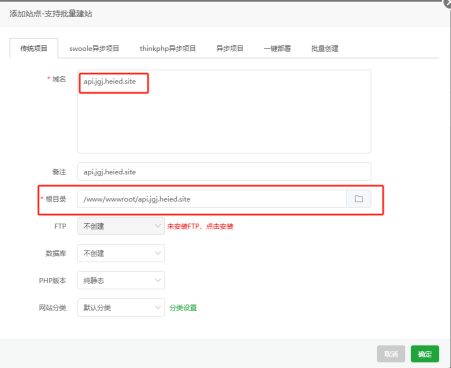Open folder browser for root directory
Screen dimensions: 451x368
click(x=359, y=199)
